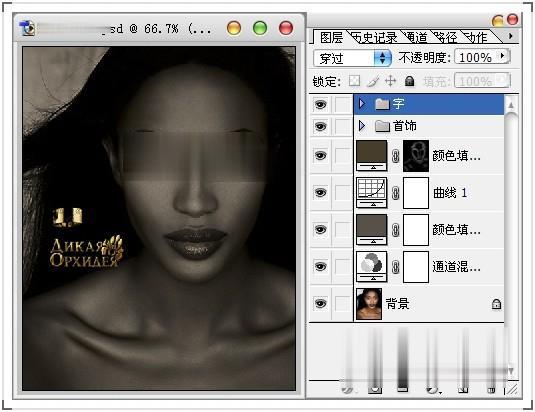Click the 通道混 mask link chain

395,267
